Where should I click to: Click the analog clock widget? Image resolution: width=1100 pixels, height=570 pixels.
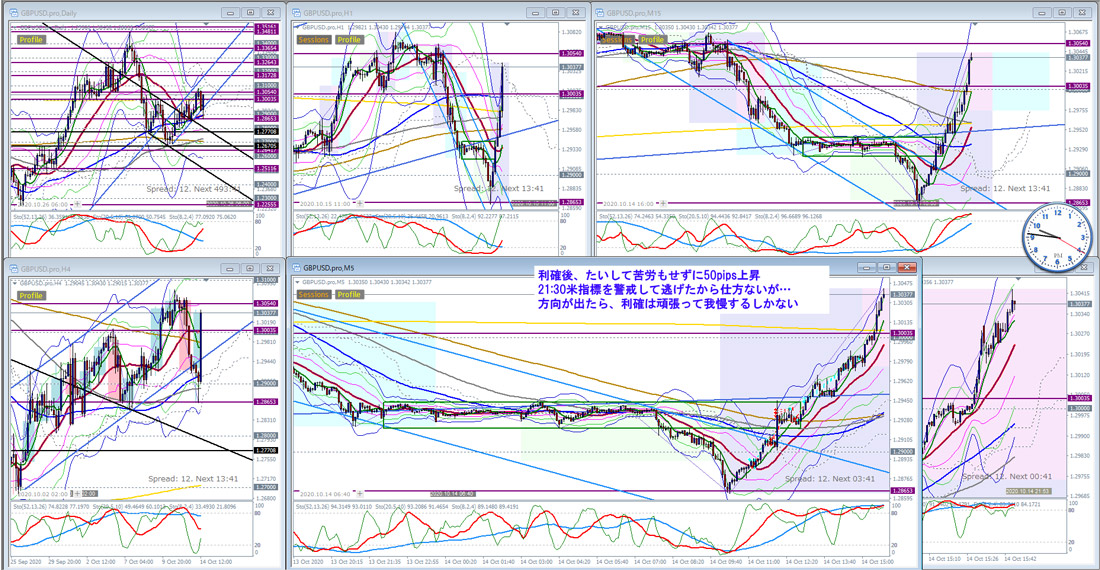(1057, 238)
